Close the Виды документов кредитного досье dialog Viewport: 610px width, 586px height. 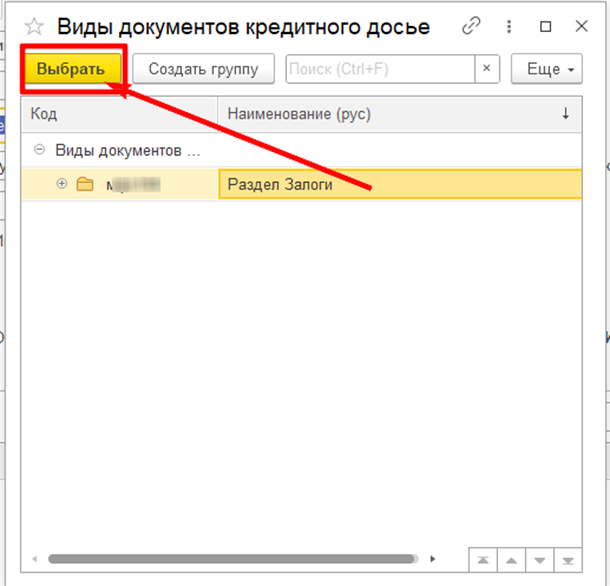coord(582,26)
